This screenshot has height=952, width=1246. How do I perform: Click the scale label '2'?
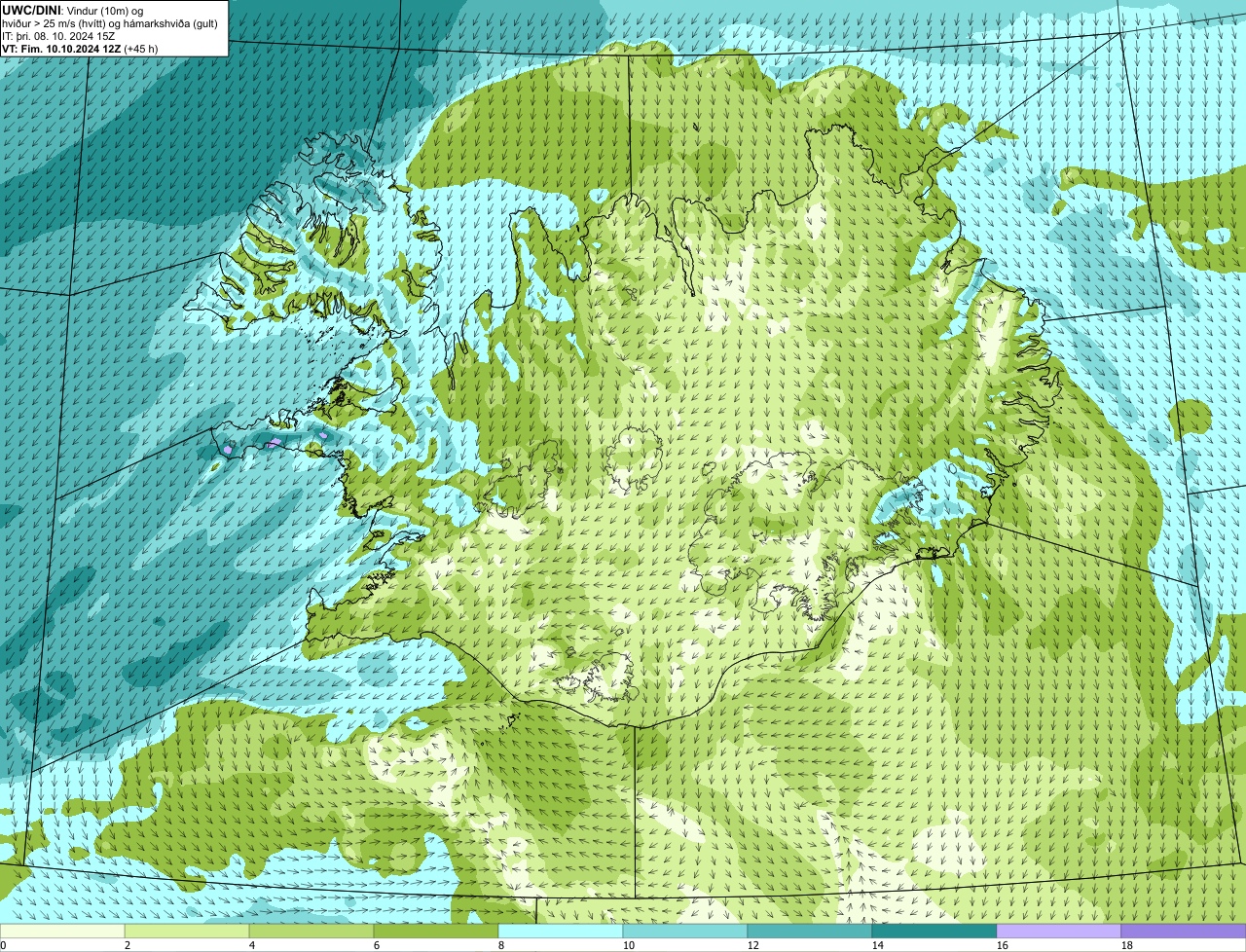(128, 945)
